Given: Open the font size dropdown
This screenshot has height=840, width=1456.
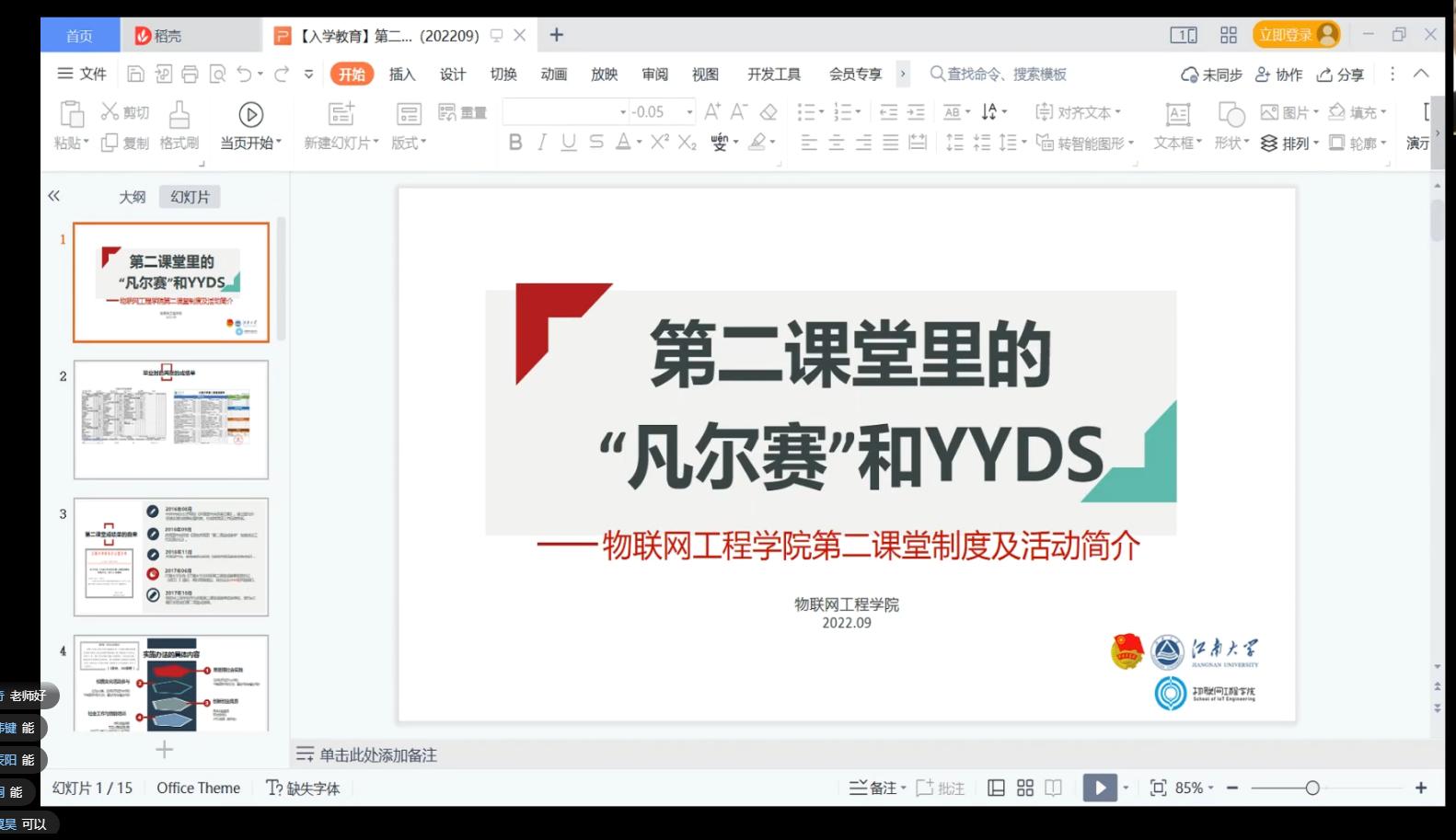Looking at the screenshot, I should 689,112.
